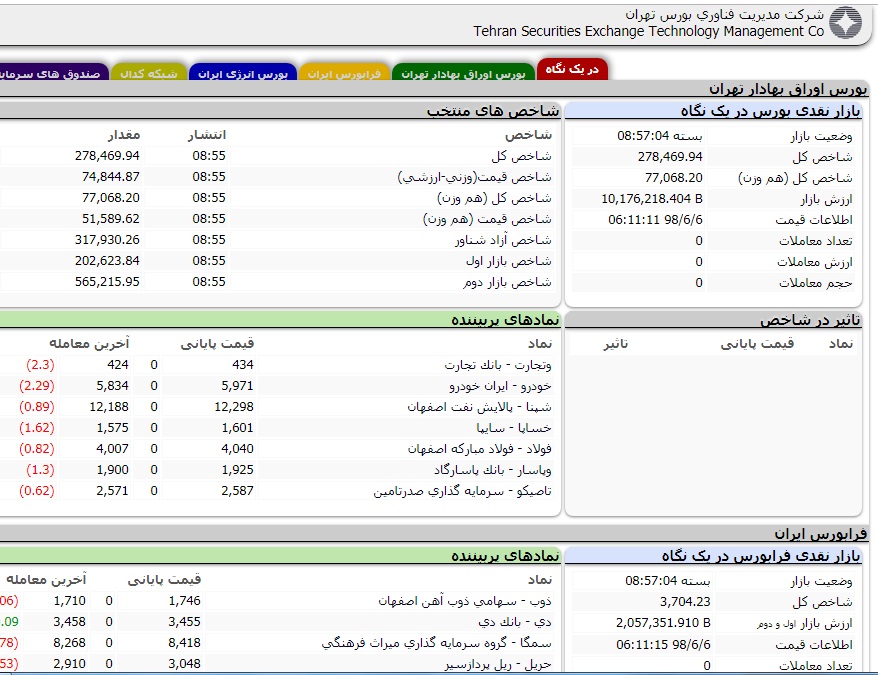Open the purple 'صندوق های سرمایه' tab
Screen dimensions: 878x675
point(53,73)
